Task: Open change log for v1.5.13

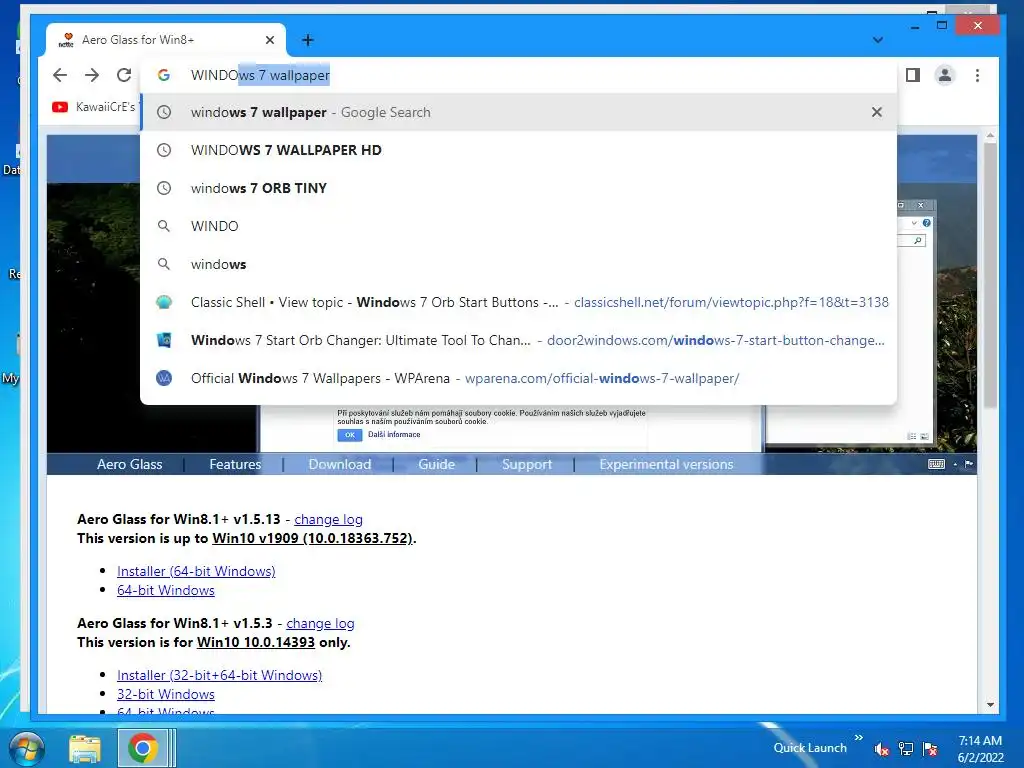Action: tap(328, 519)
